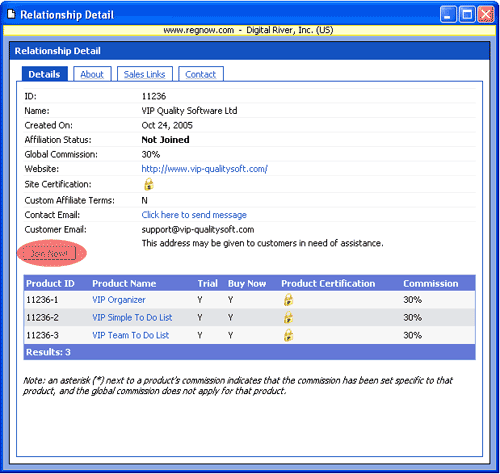The image size is (500, 474).
Task: Click the product ID 11236-3 cell
Action: point(42,335)
